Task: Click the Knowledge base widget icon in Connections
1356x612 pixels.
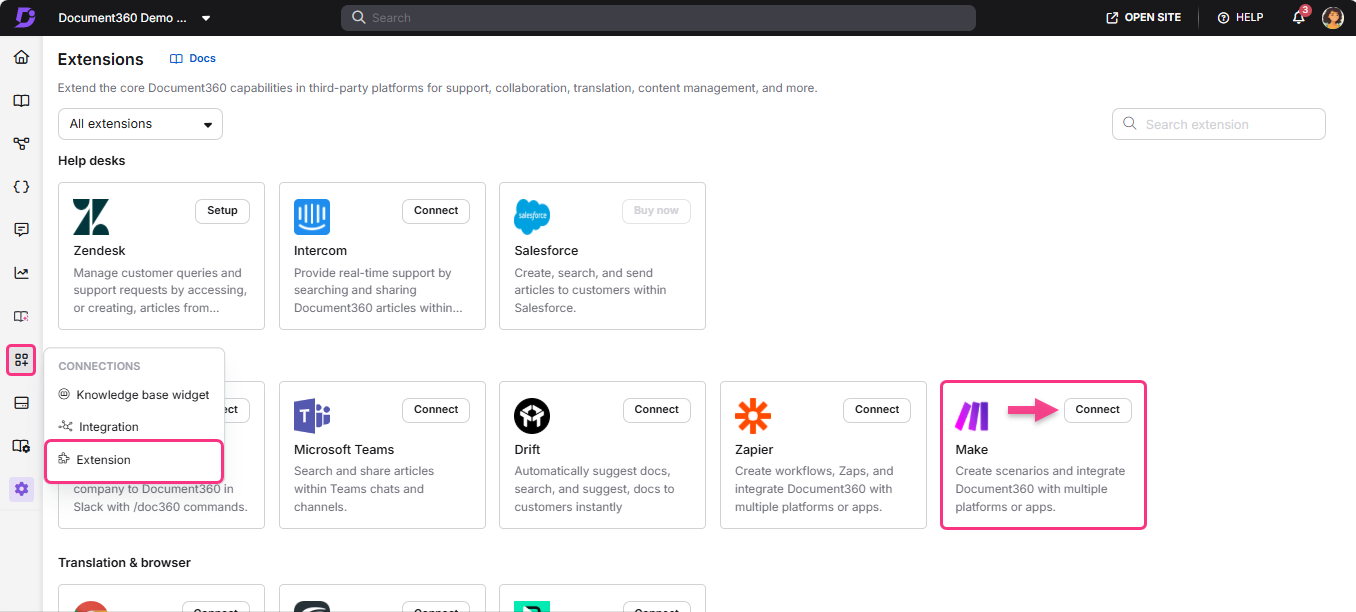Action: click(x=66, y=394)
